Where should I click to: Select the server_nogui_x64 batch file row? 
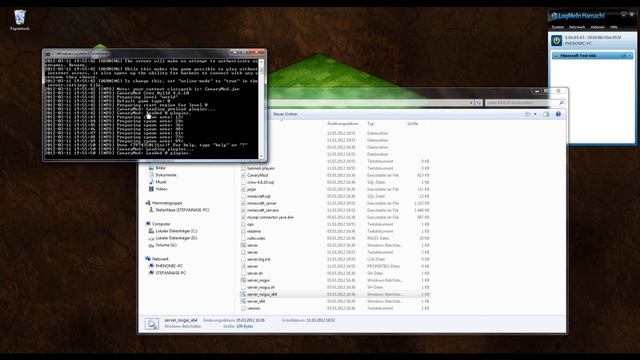coord(335,294)
